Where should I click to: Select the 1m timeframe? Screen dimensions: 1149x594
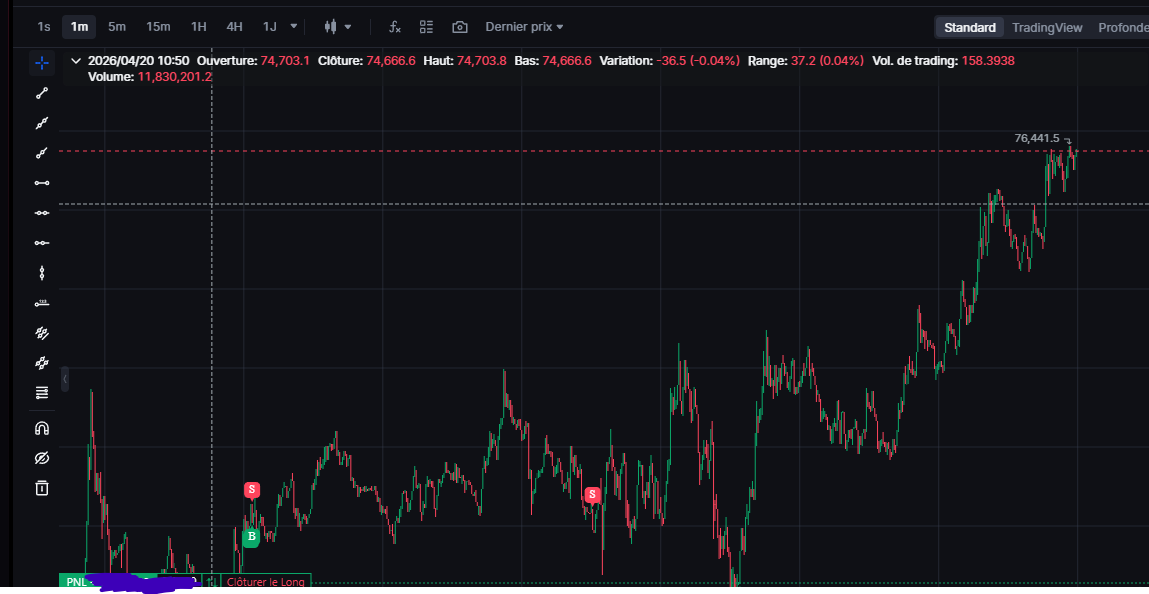tap(79, 27)
